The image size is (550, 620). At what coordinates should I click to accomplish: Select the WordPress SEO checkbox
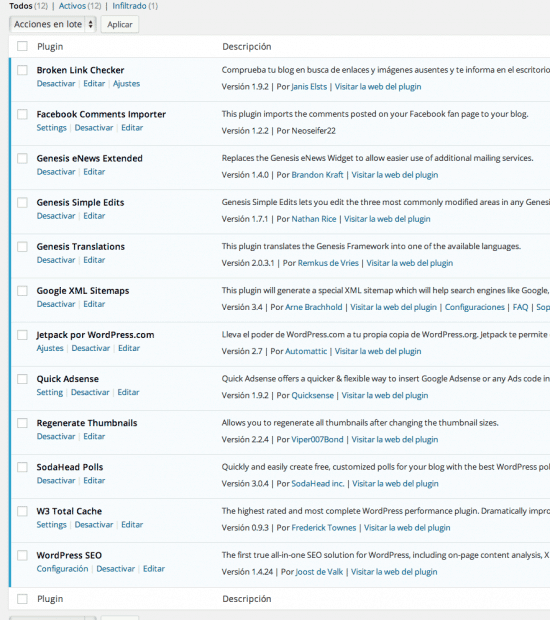tap(22, 555)
